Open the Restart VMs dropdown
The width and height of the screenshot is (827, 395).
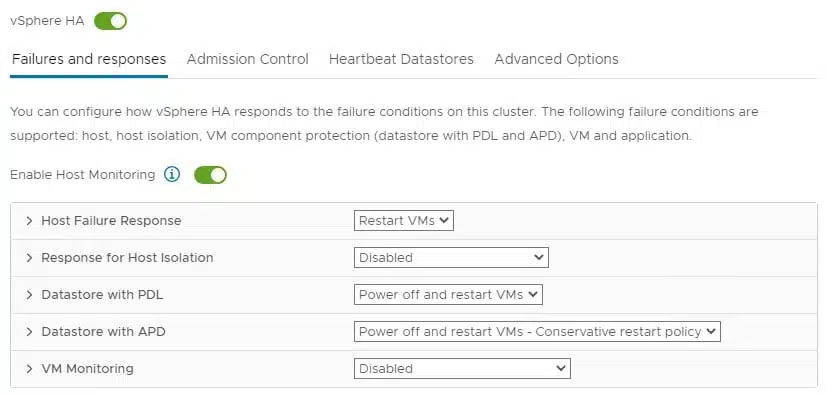pos(403,221)
